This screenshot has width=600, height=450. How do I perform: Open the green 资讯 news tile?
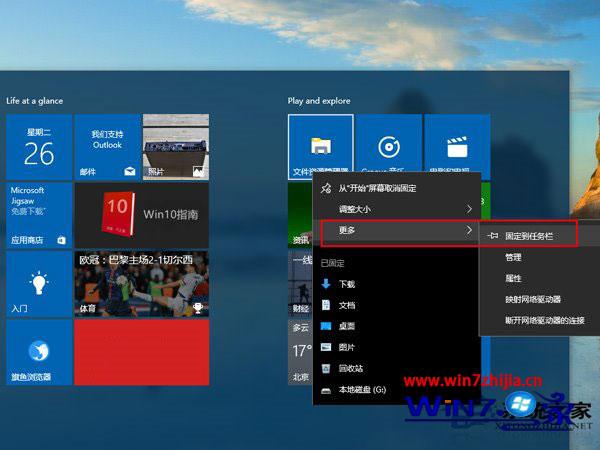click(x=300, y=215)
